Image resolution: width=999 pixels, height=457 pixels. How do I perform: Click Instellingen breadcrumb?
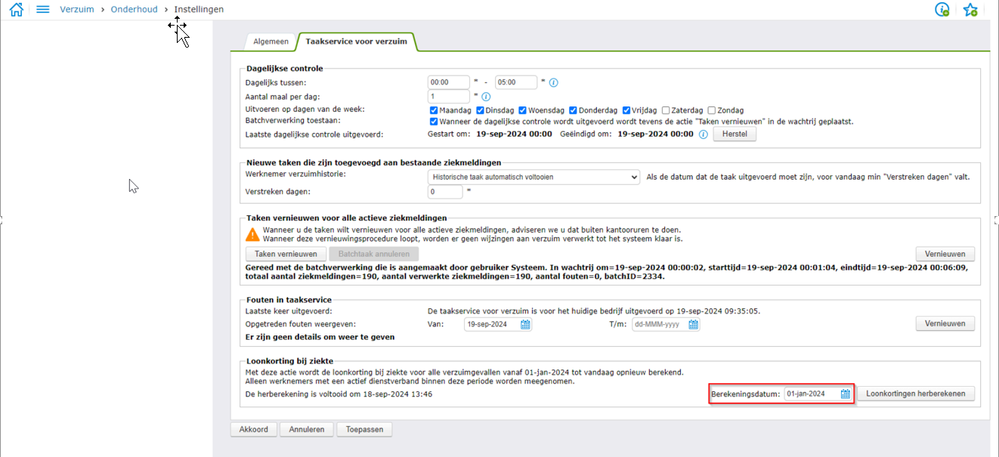click(x=199, y=10)
